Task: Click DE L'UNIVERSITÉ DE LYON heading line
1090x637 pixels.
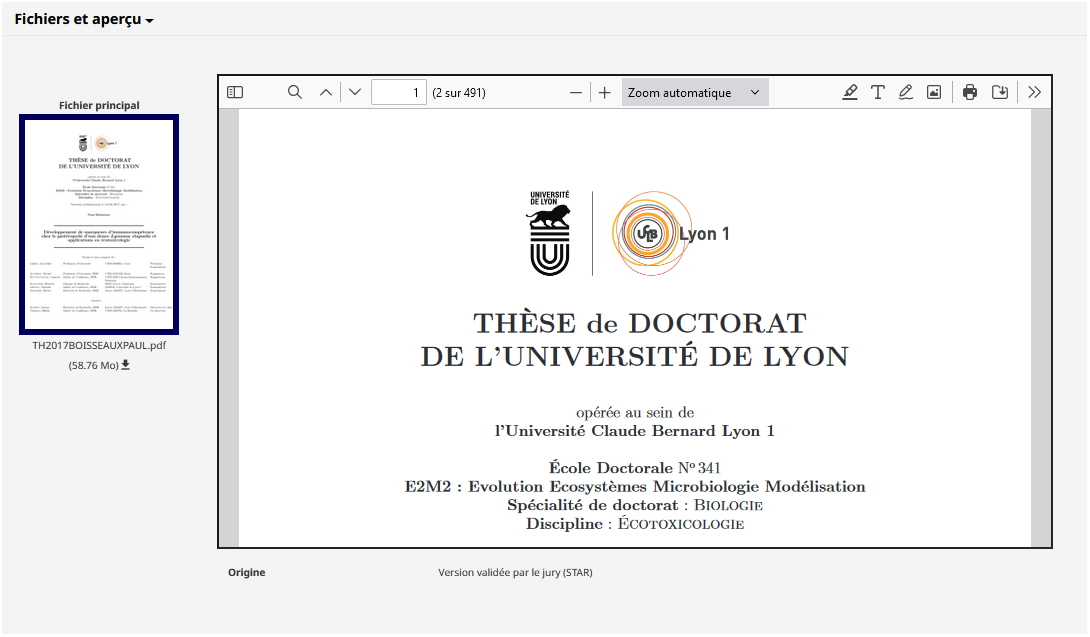Action: 635,357
